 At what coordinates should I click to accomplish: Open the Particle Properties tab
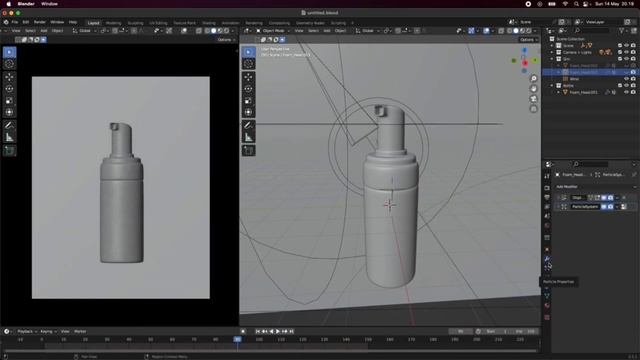click(547, 268)
